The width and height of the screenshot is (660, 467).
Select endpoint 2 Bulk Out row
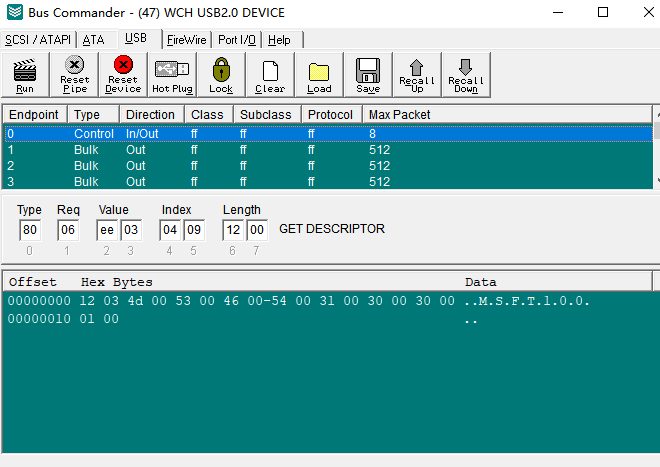click(328, 166)
